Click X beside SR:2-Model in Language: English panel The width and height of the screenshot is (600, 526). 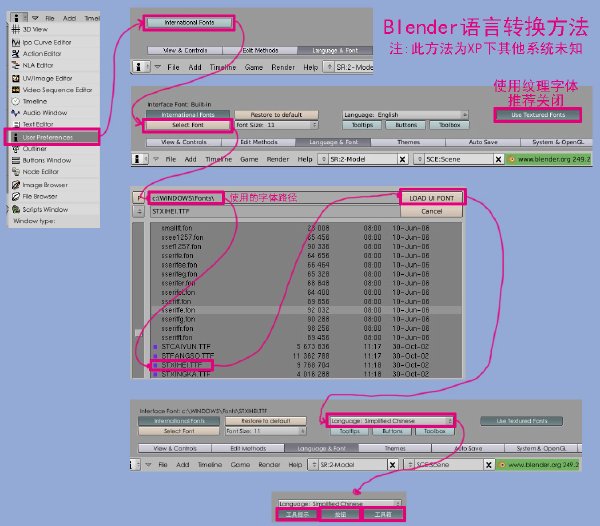(403, 159)
